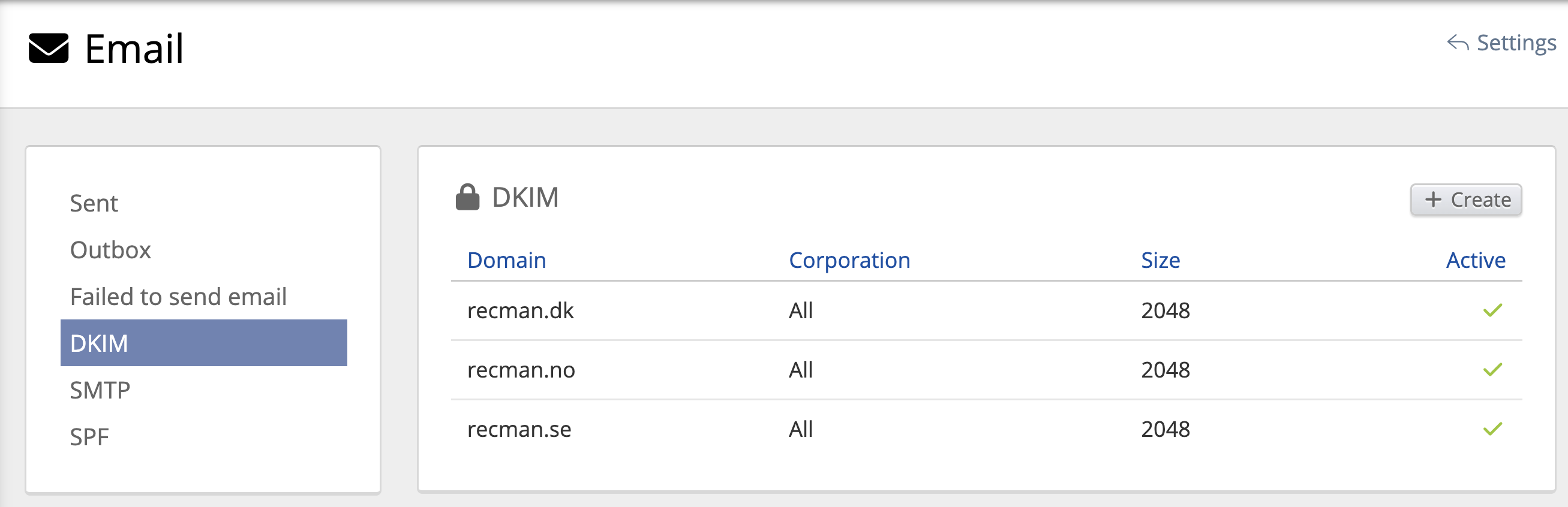Click the green checkmark for recman.dk

coord(1492,310)
